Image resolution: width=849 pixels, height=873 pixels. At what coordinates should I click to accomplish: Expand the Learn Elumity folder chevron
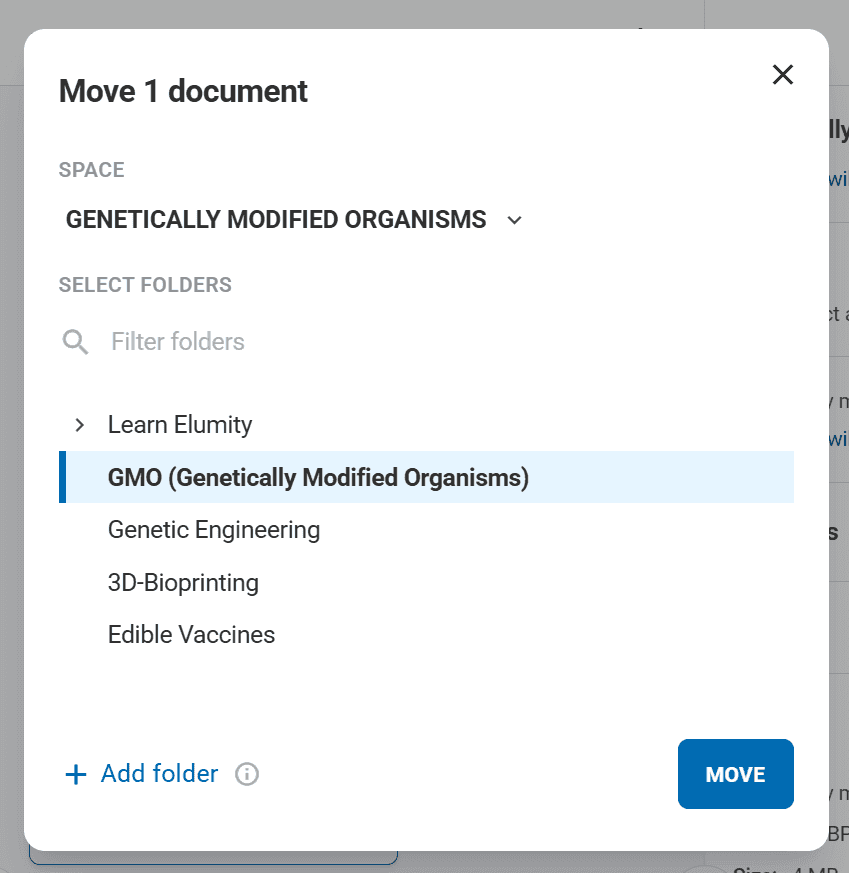click(x=80, y=425)
